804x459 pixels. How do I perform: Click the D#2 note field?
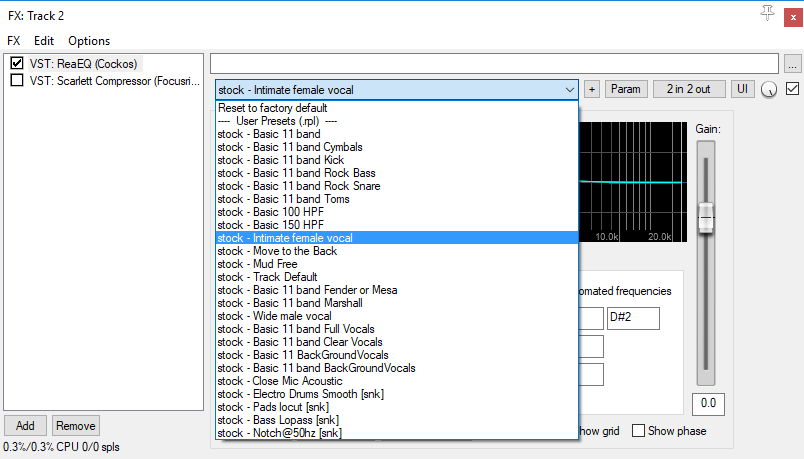pyautogui.click(x=633, y=318)
